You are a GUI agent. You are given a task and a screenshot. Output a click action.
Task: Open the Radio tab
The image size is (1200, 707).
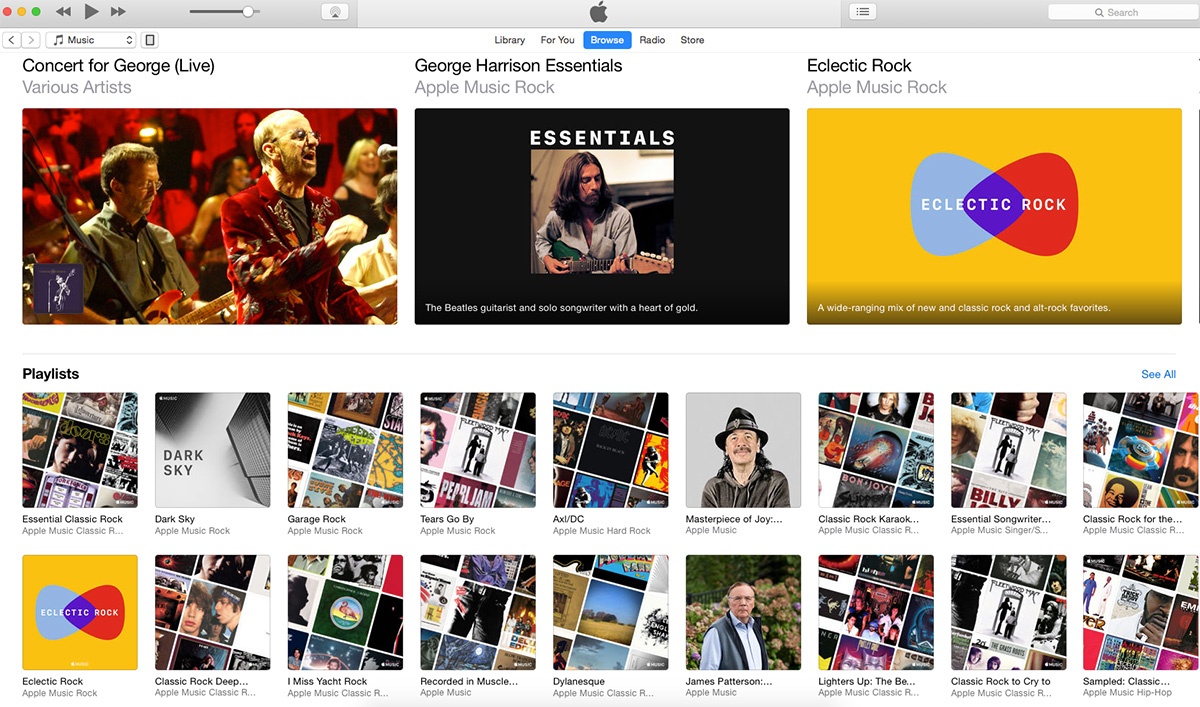click(652, 40)
